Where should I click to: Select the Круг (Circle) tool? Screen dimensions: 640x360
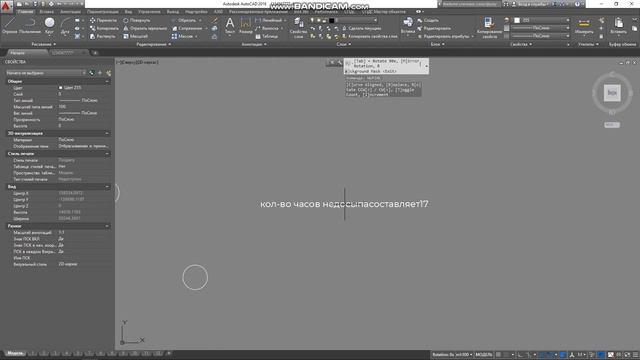click(49, 25)
